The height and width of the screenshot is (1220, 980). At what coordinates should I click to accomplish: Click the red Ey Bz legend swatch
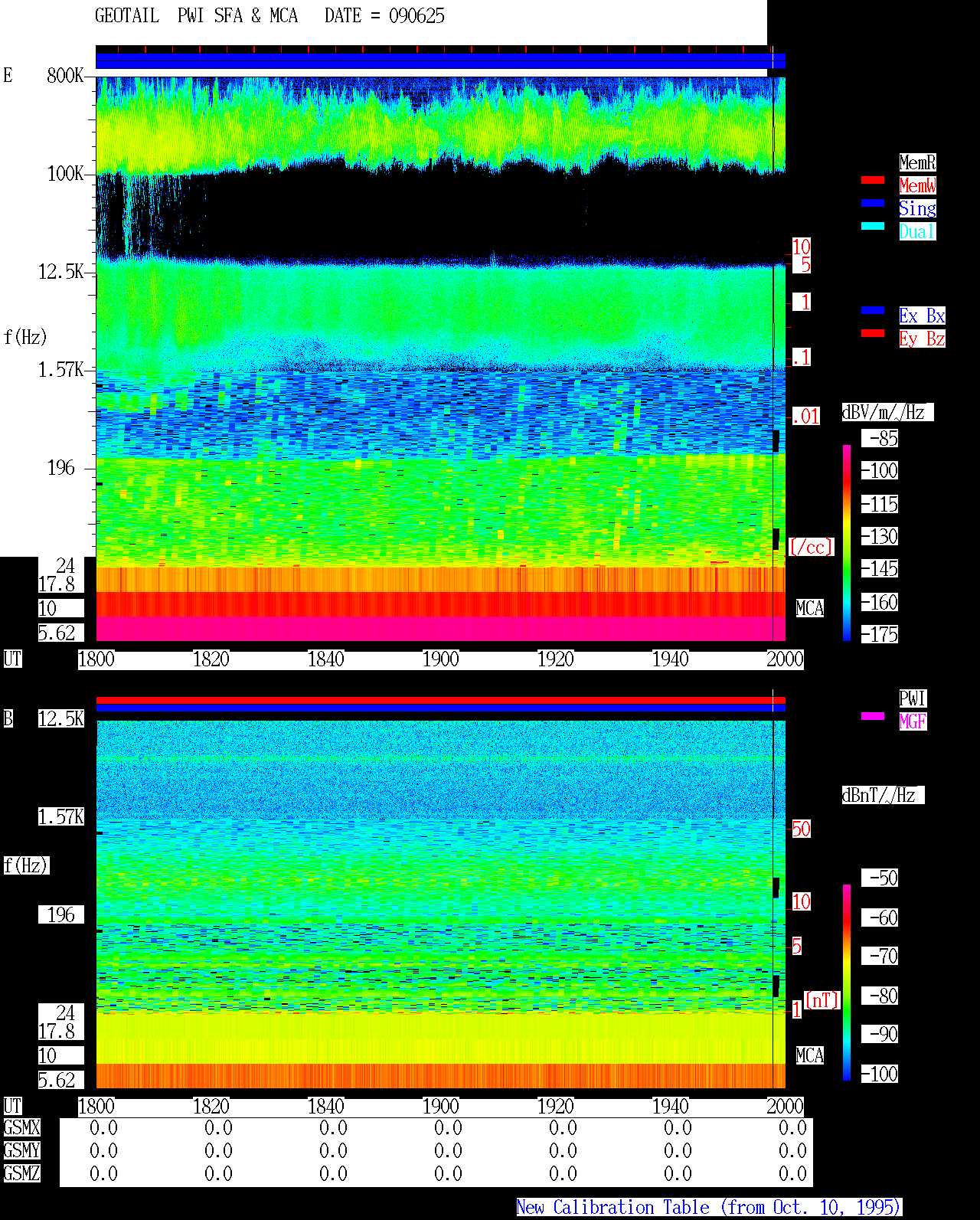point(873,333)
